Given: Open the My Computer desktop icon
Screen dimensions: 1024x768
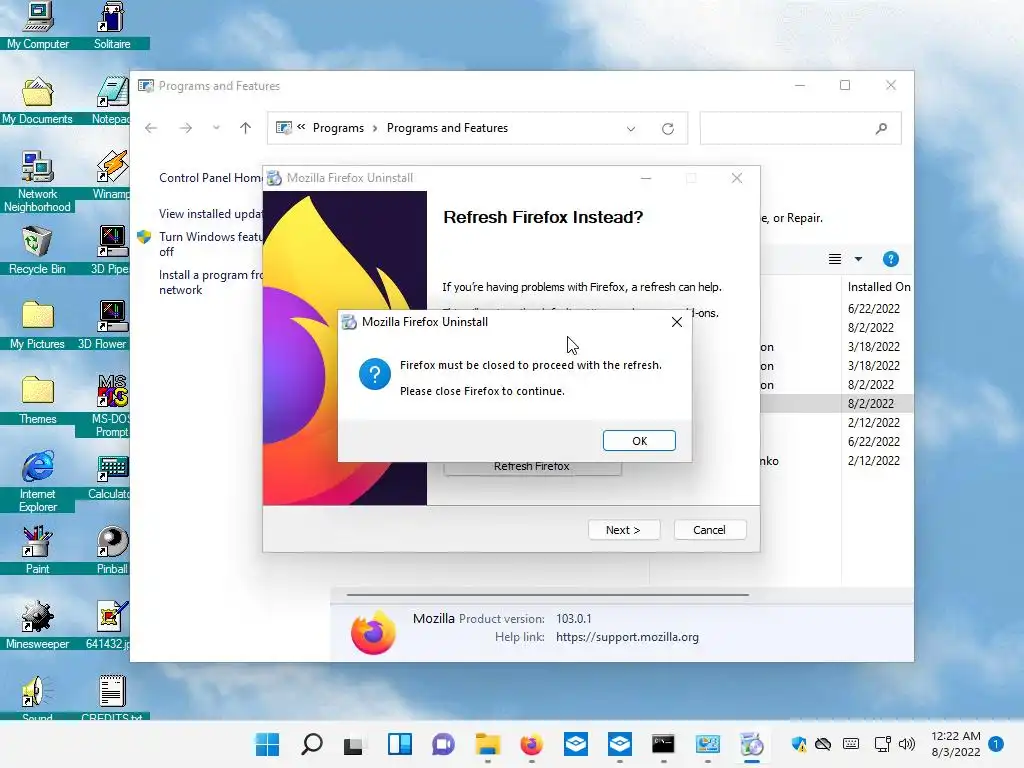Looking at the screenshot, I should [38, 25].
